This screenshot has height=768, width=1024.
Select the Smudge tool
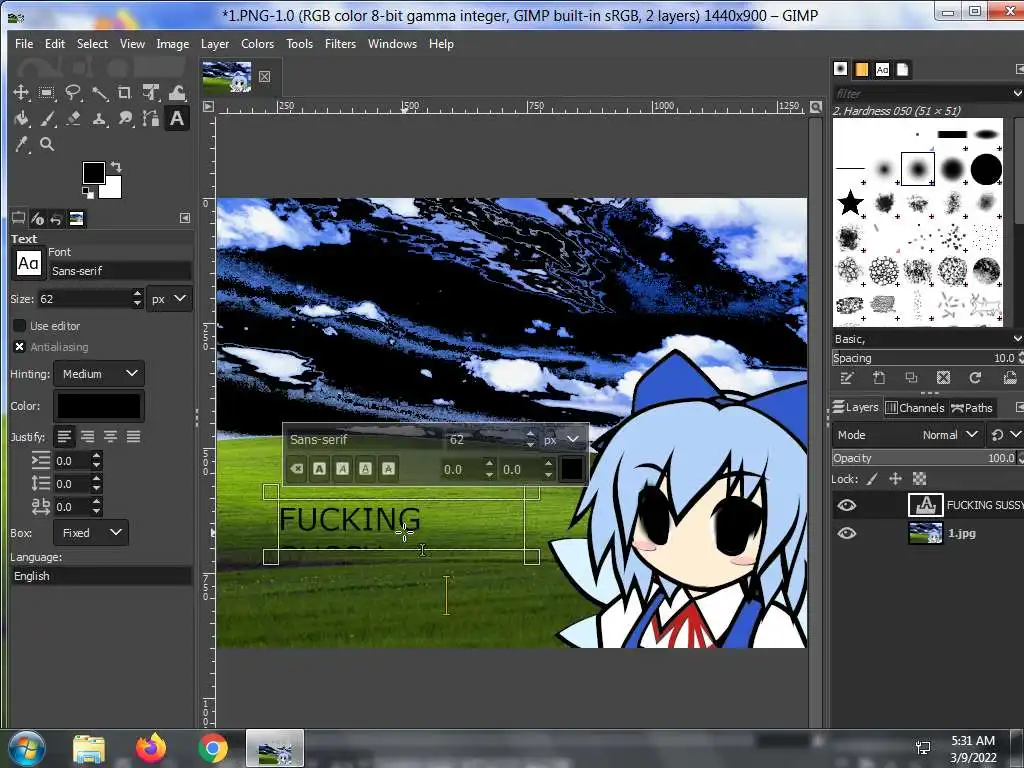[x=125, y=119]
